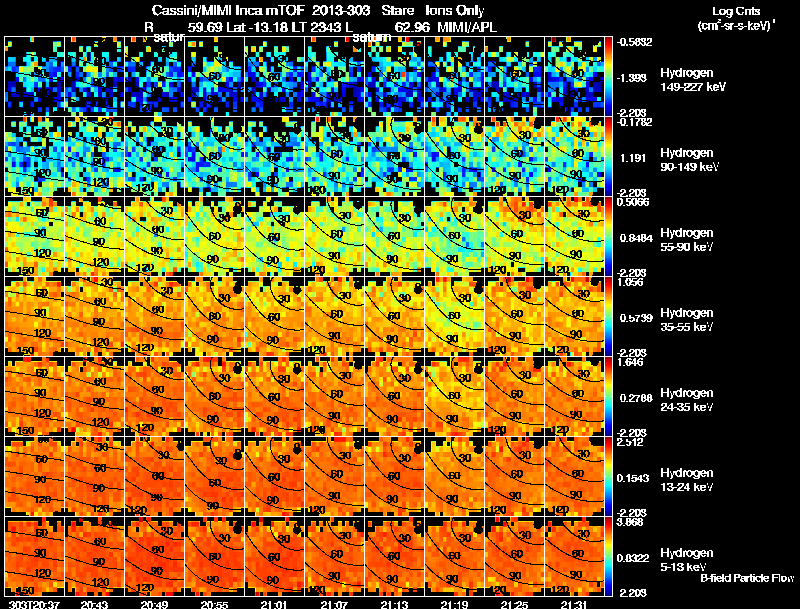This screenshot has height=609, width=800.
Task: Click the Hydrogen 55-90 keV label
Action: click(x=687, y=240)
